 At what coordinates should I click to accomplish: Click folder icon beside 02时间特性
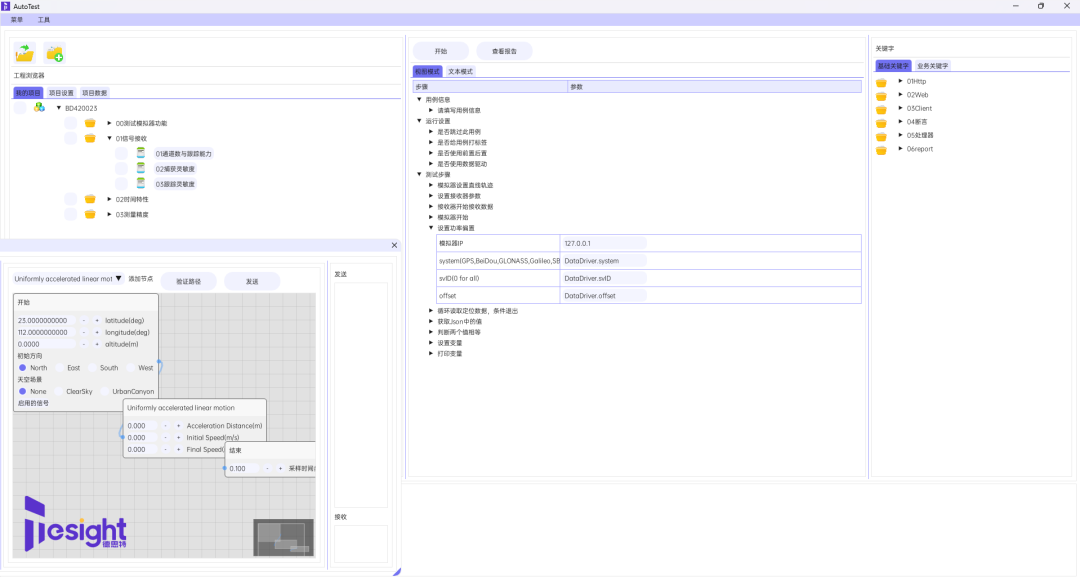[x=90, y=199]
